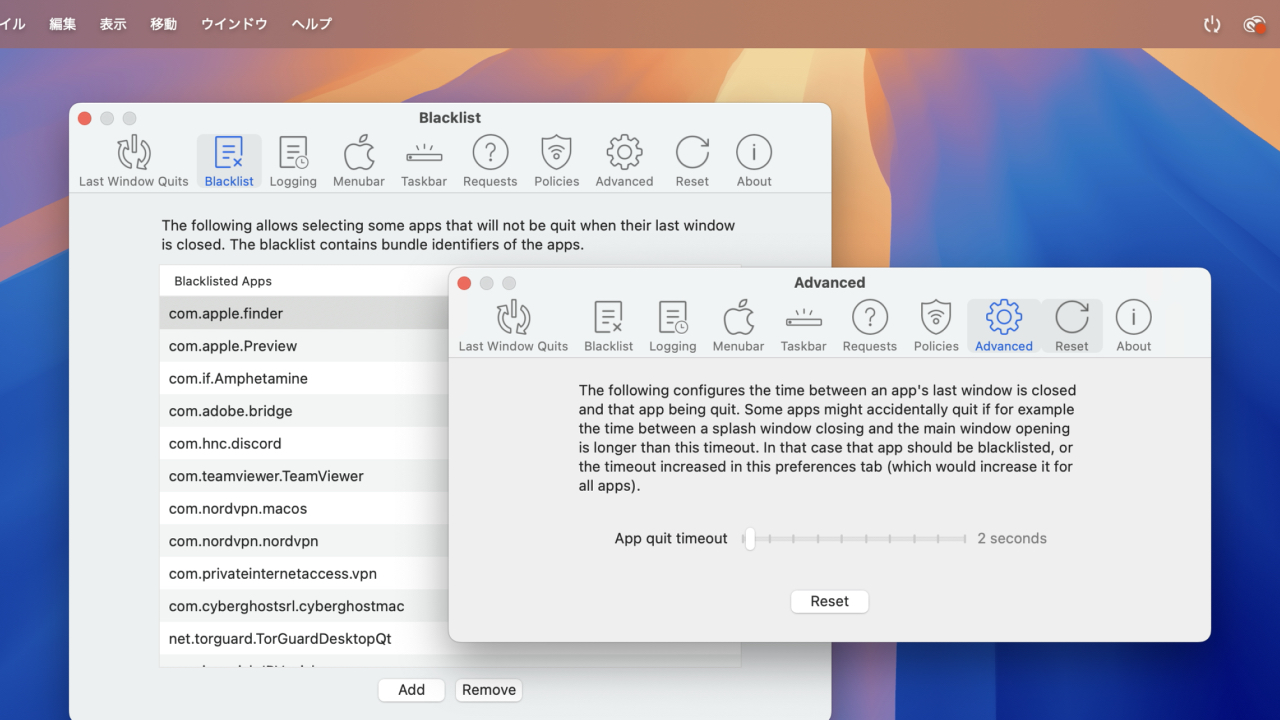
Task: Click the Advanced window title bar
Action: coord(829,283)
